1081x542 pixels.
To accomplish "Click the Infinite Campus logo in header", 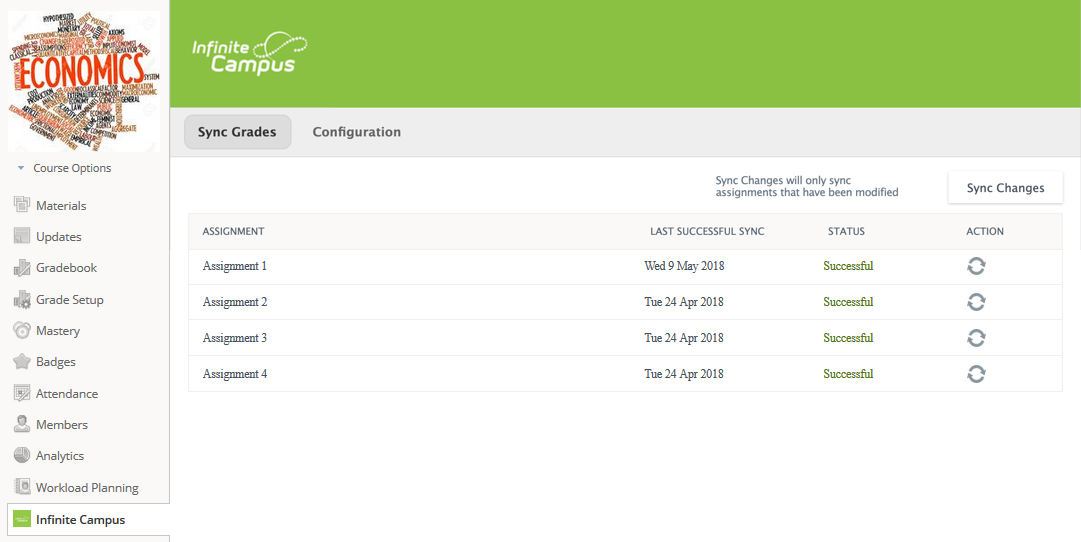I will pyautogui.click(x=249, y=54).
